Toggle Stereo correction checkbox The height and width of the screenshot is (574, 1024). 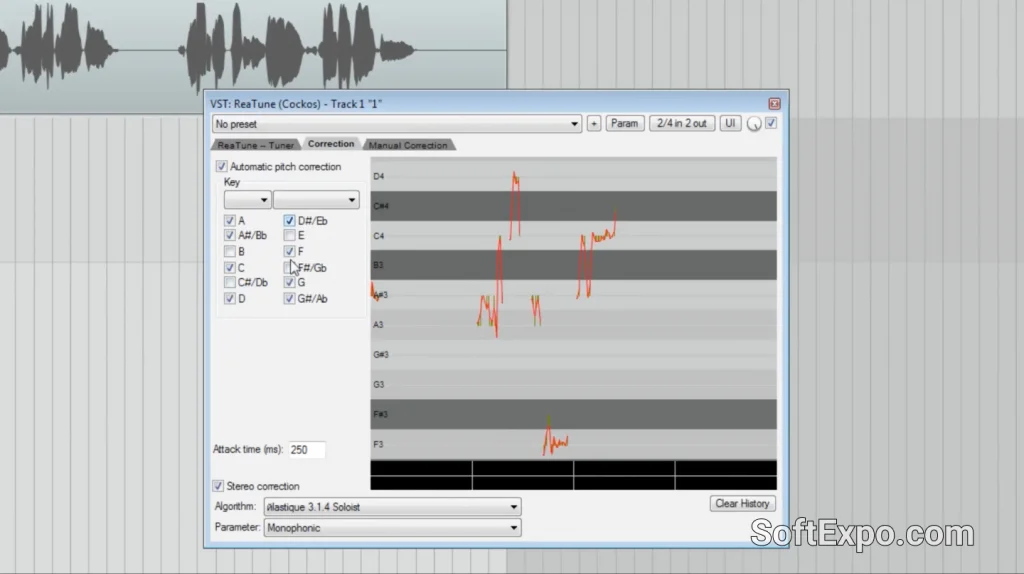219,486
